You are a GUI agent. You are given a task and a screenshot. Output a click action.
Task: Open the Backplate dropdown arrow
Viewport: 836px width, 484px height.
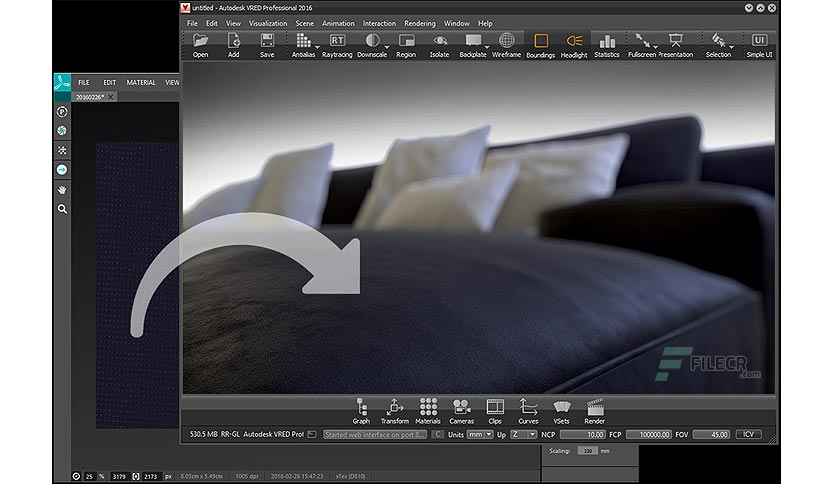[x=487, y=47]
